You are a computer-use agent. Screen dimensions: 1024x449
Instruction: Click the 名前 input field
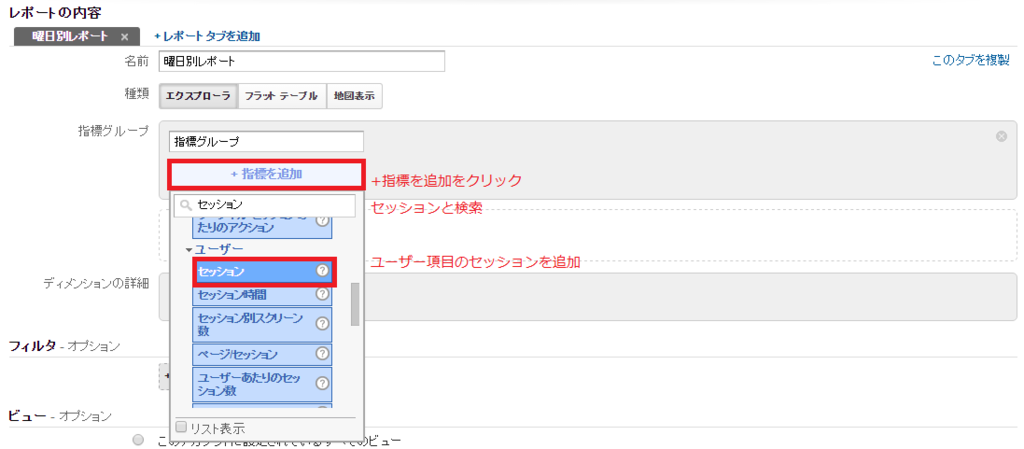coord(302,61)
